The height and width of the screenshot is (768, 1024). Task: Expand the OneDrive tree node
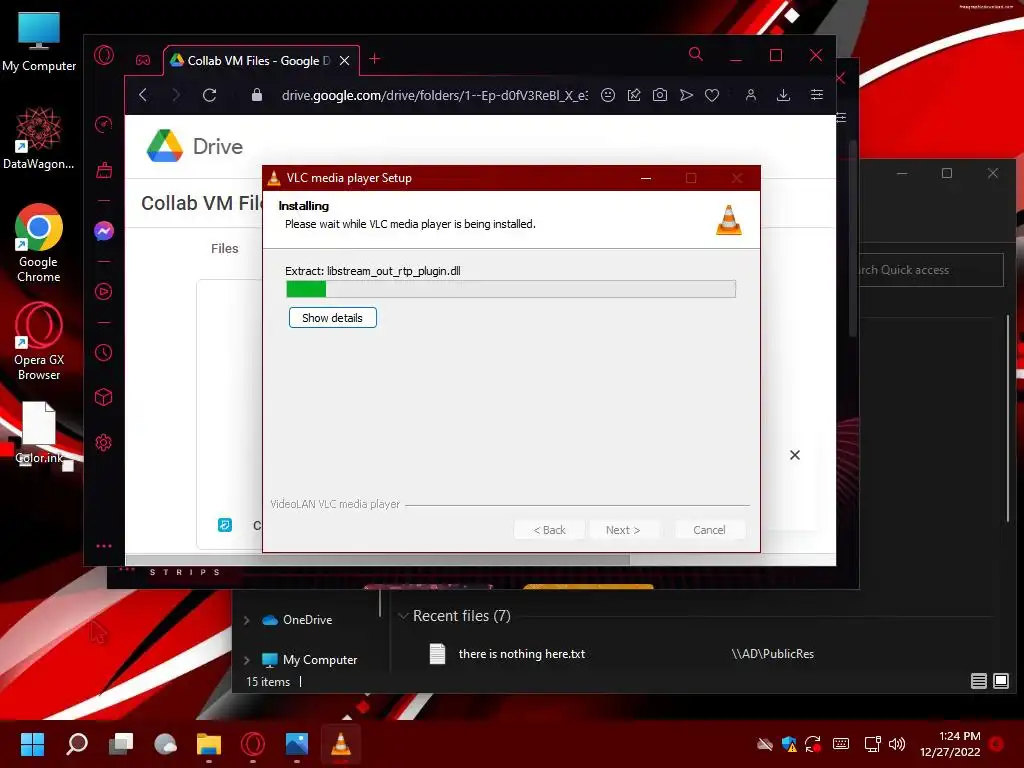point(247,620)
